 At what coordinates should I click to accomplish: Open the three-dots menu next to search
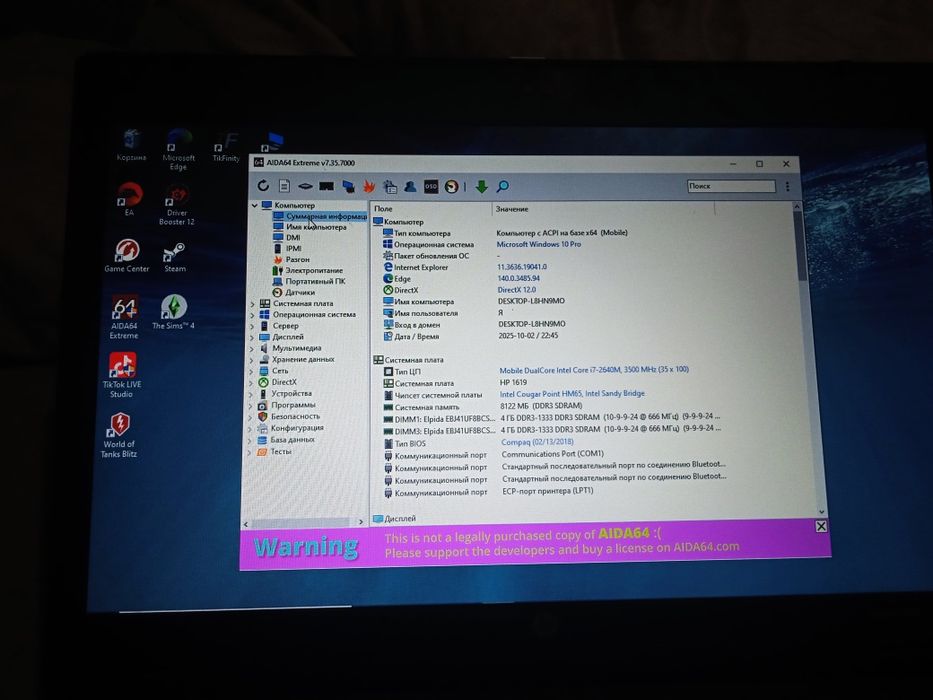coord(787,187)
